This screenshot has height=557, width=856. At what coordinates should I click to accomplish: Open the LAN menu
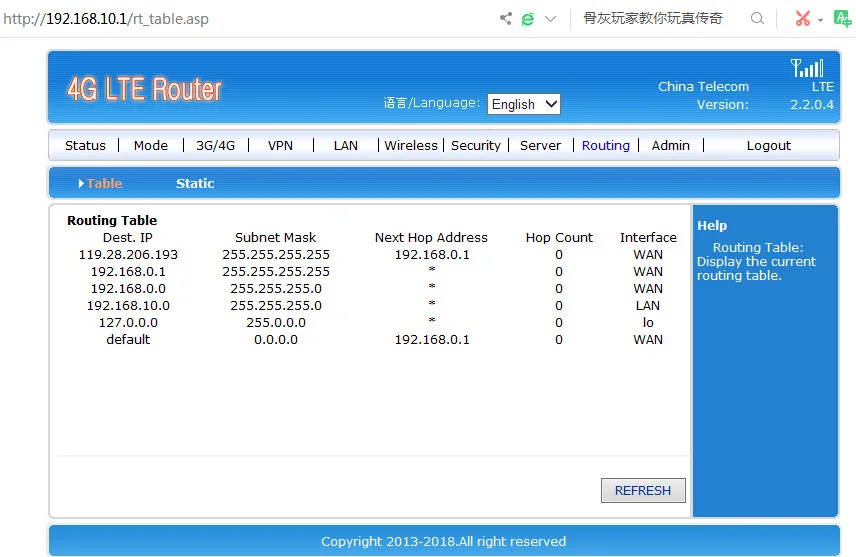pos(346,145)
